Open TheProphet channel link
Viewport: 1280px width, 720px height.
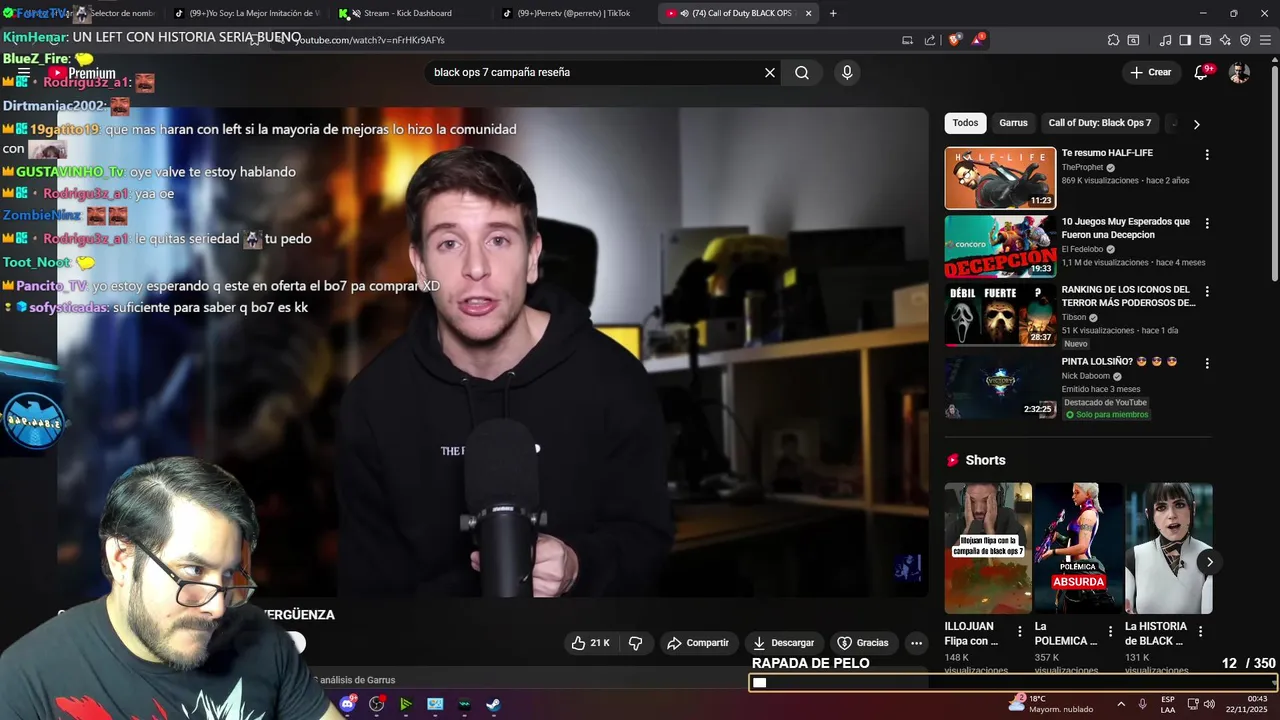pos(1083,167)
